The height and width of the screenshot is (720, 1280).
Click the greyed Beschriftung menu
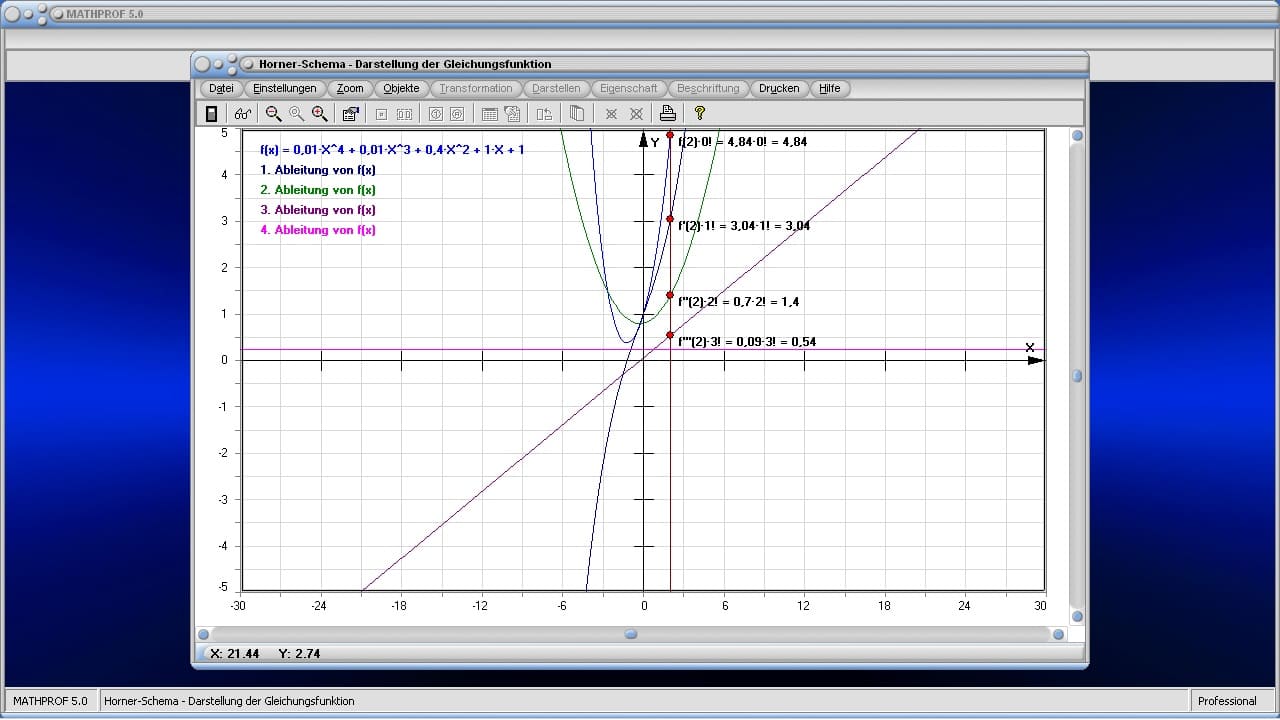708,88
